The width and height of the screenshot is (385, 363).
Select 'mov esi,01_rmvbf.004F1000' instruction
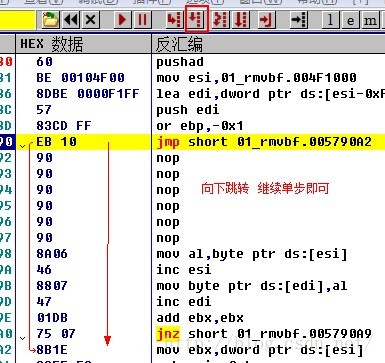coord(256,78)
